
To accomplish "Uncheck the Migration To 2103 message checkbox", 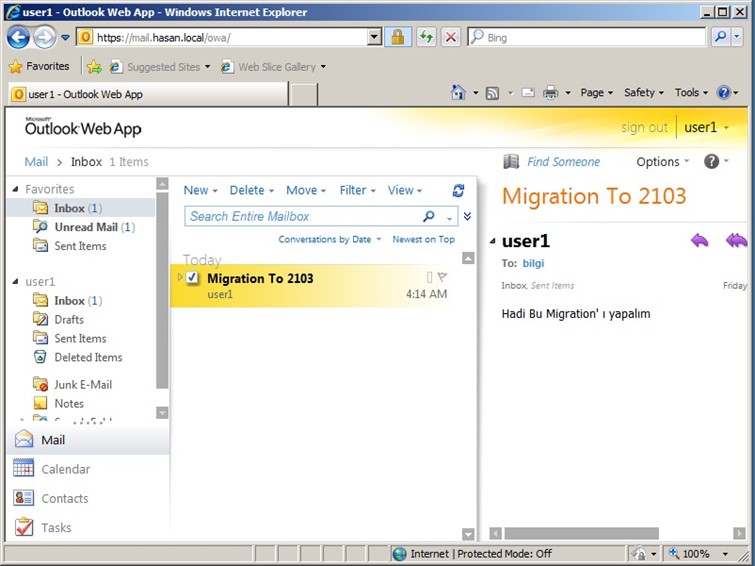I will [x=192, y=277].
